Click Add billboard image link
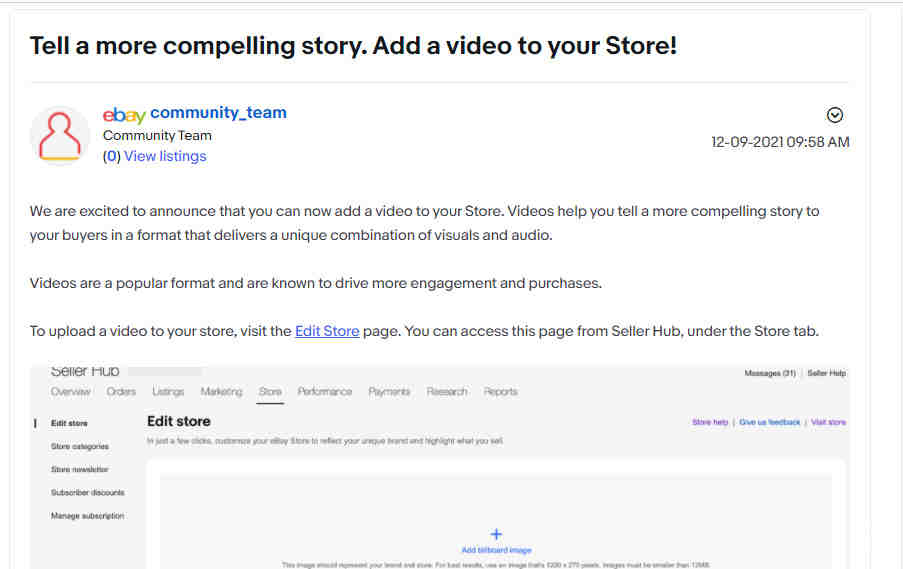This screenshot has width=903, height=569. click(496, 550)
